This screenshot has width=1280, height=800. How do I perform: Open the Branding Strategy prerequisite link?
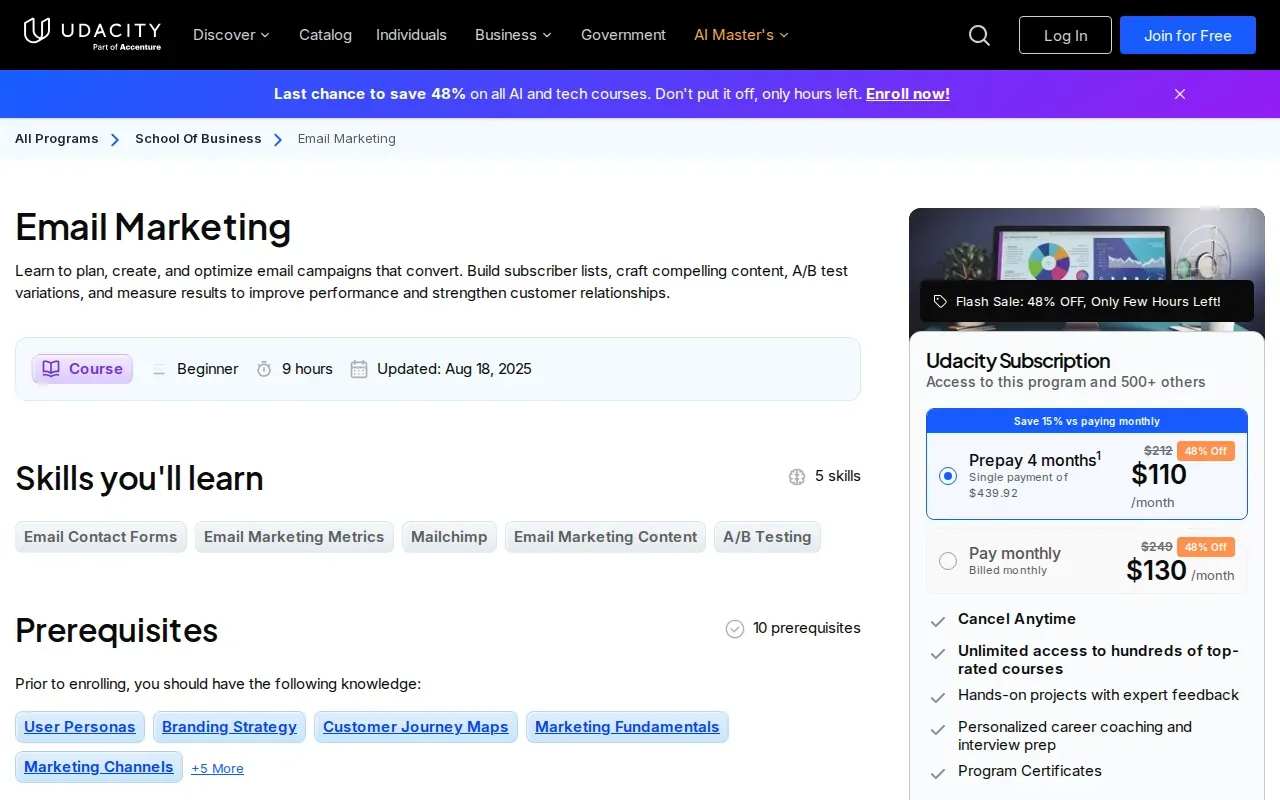coord(229,727)
